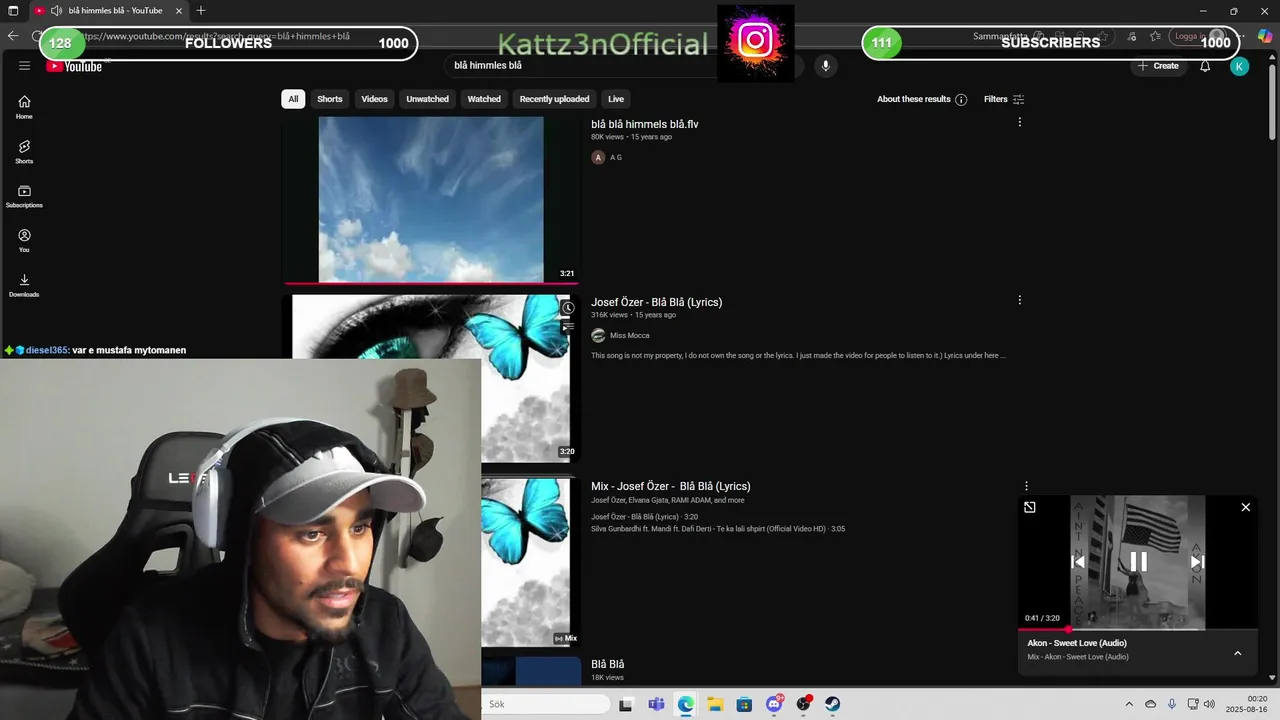Select the Videos filter chip
1280x720 pixels.
374,99
